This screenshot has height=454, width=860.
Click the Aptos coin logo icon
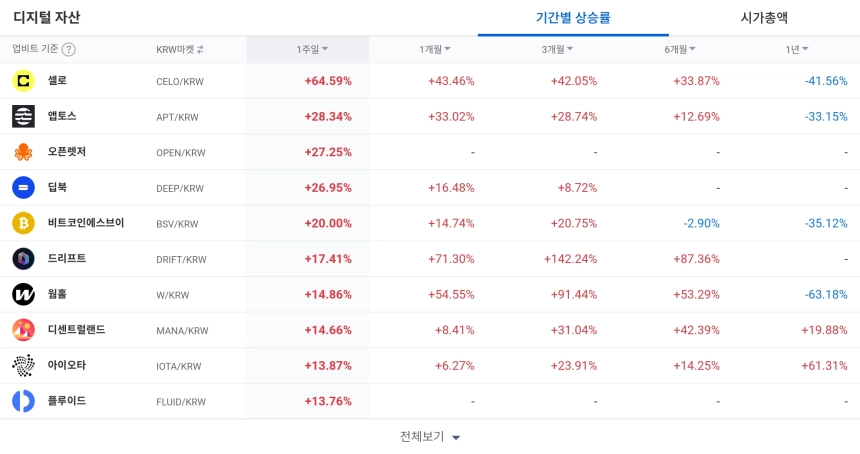pyautogui.click(x=23, y=117)
